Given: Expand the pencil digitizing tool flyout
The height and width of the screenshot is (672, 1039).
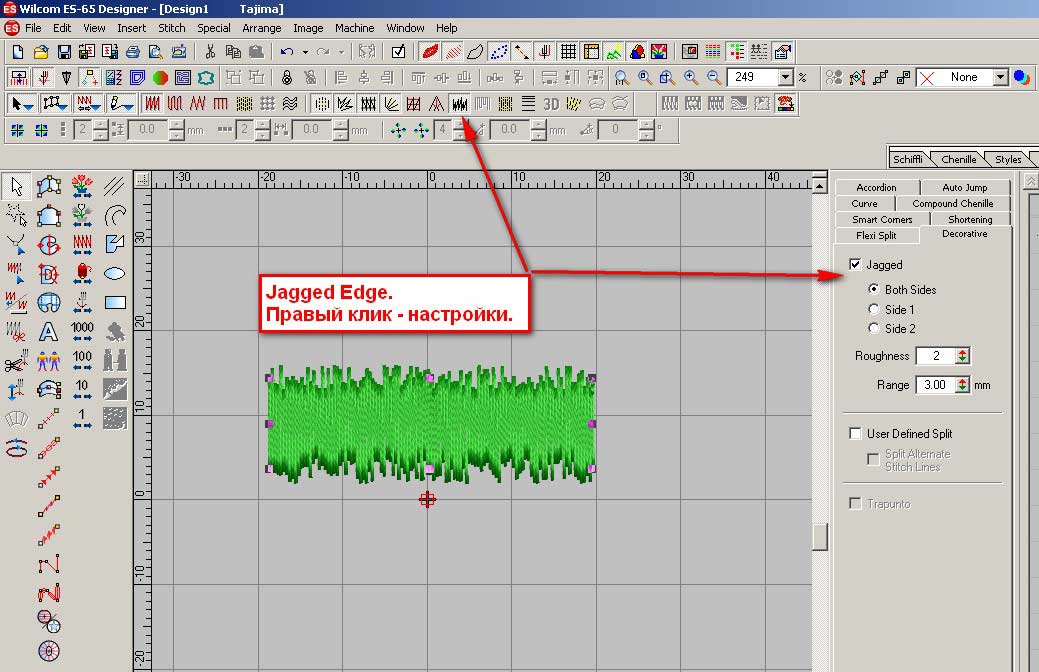Looking at the screenshot, I should pos(130,105).
